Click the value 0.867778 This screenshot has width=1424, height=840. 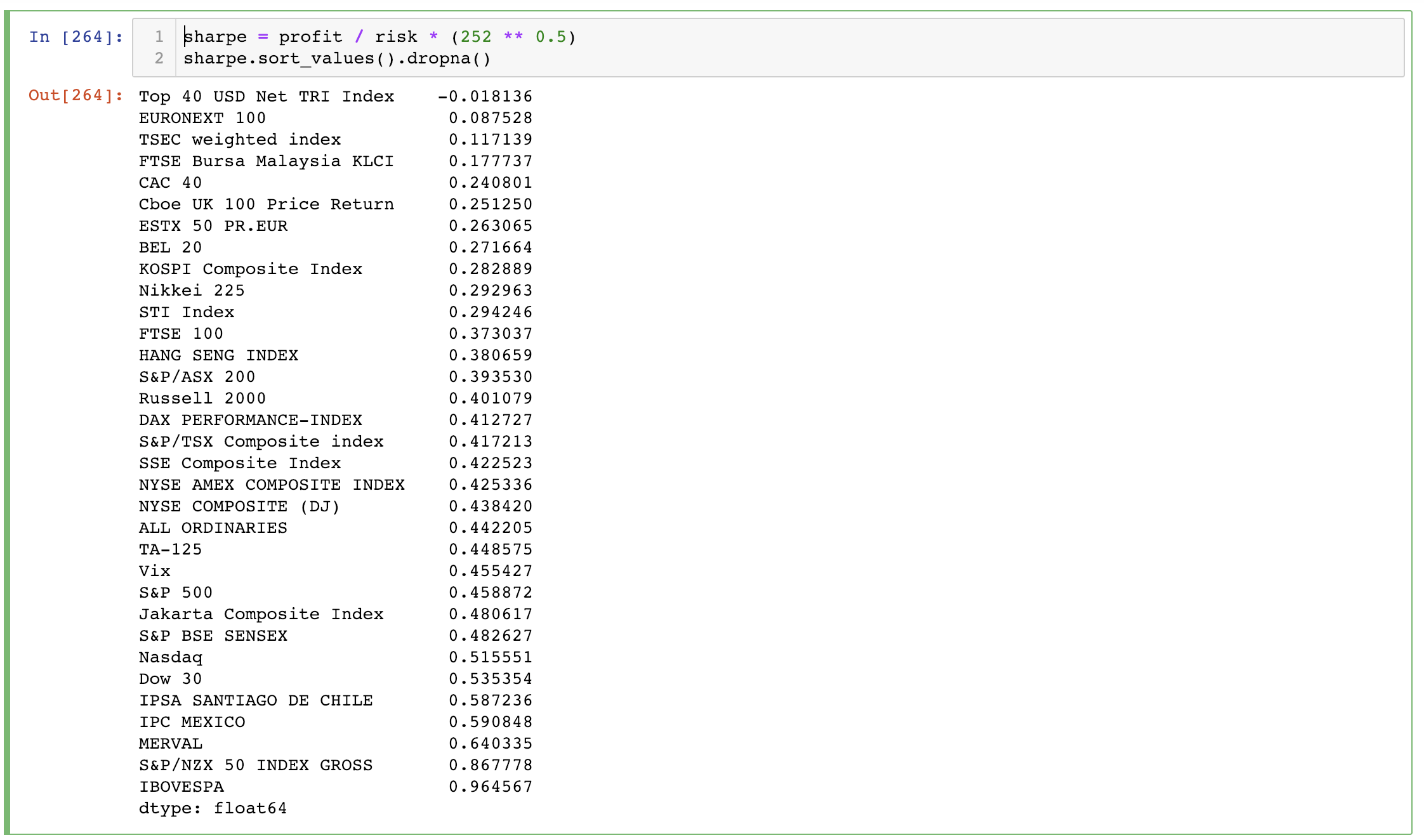[x=491, y=765]
